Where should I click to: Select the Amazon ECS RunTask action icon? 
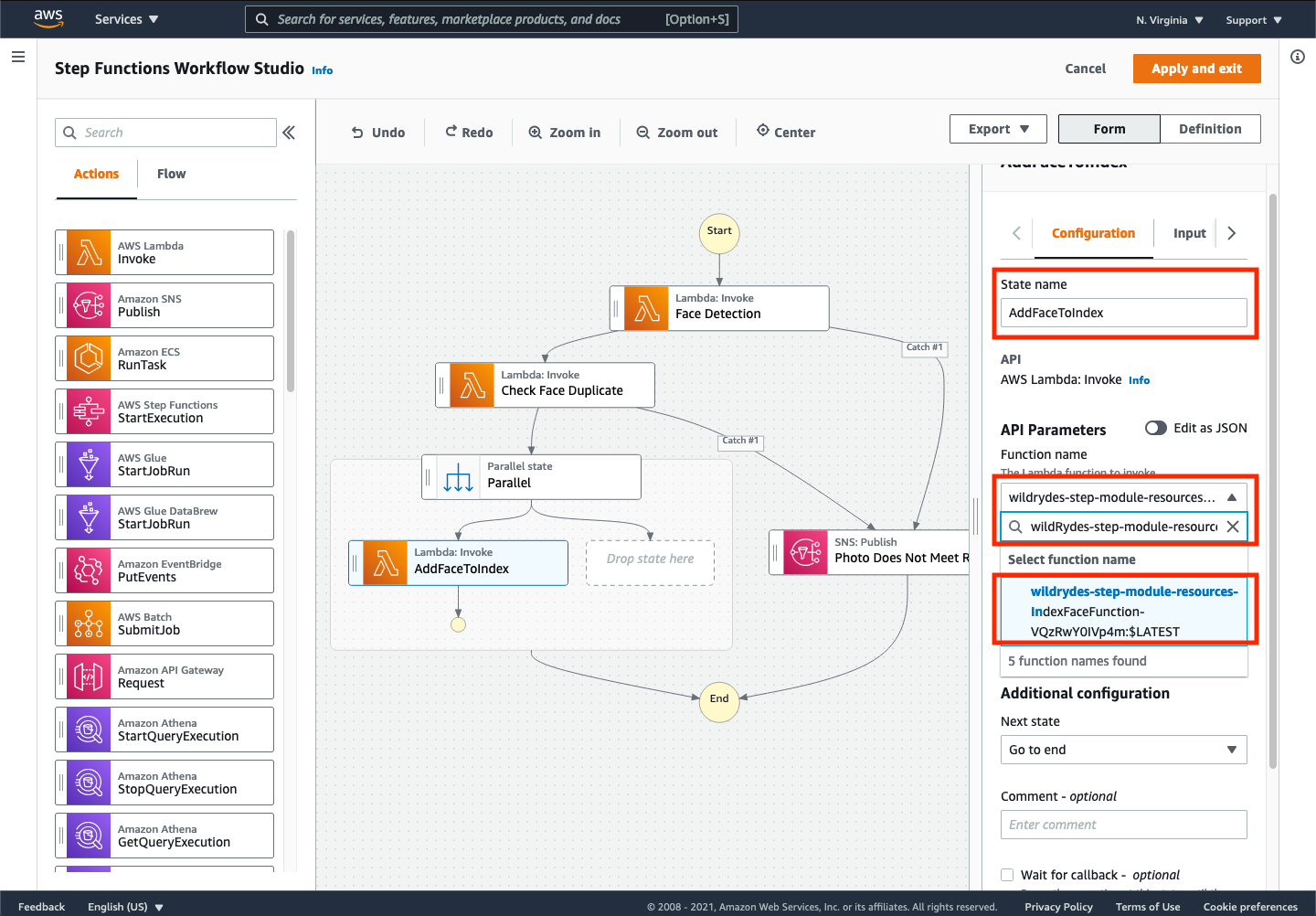click(x=89, y=358)
